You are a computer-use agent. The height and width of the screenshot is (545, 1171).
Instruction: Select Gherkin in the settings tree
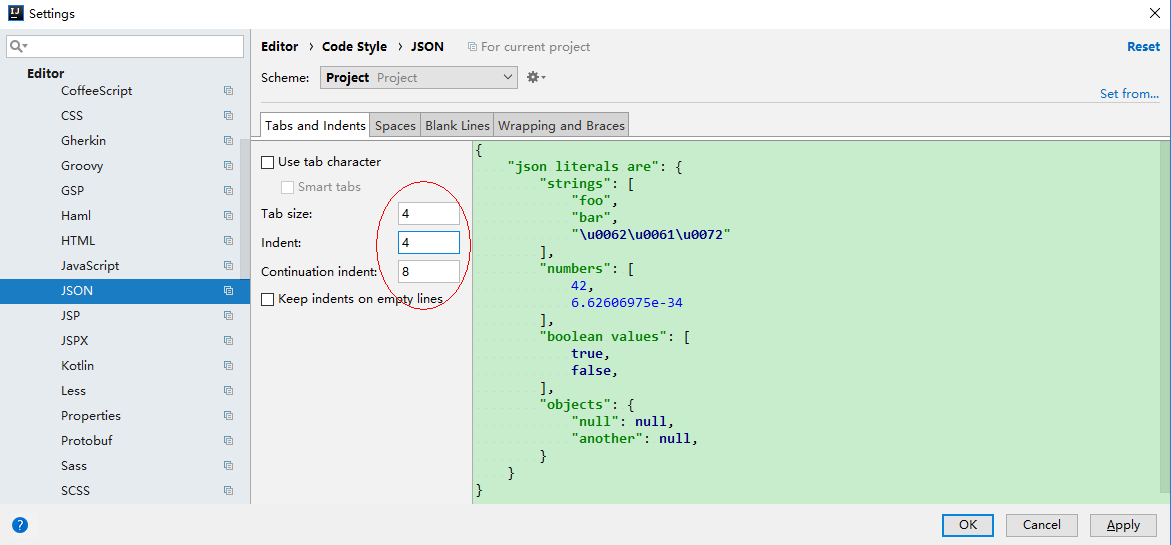coord(82,141)
